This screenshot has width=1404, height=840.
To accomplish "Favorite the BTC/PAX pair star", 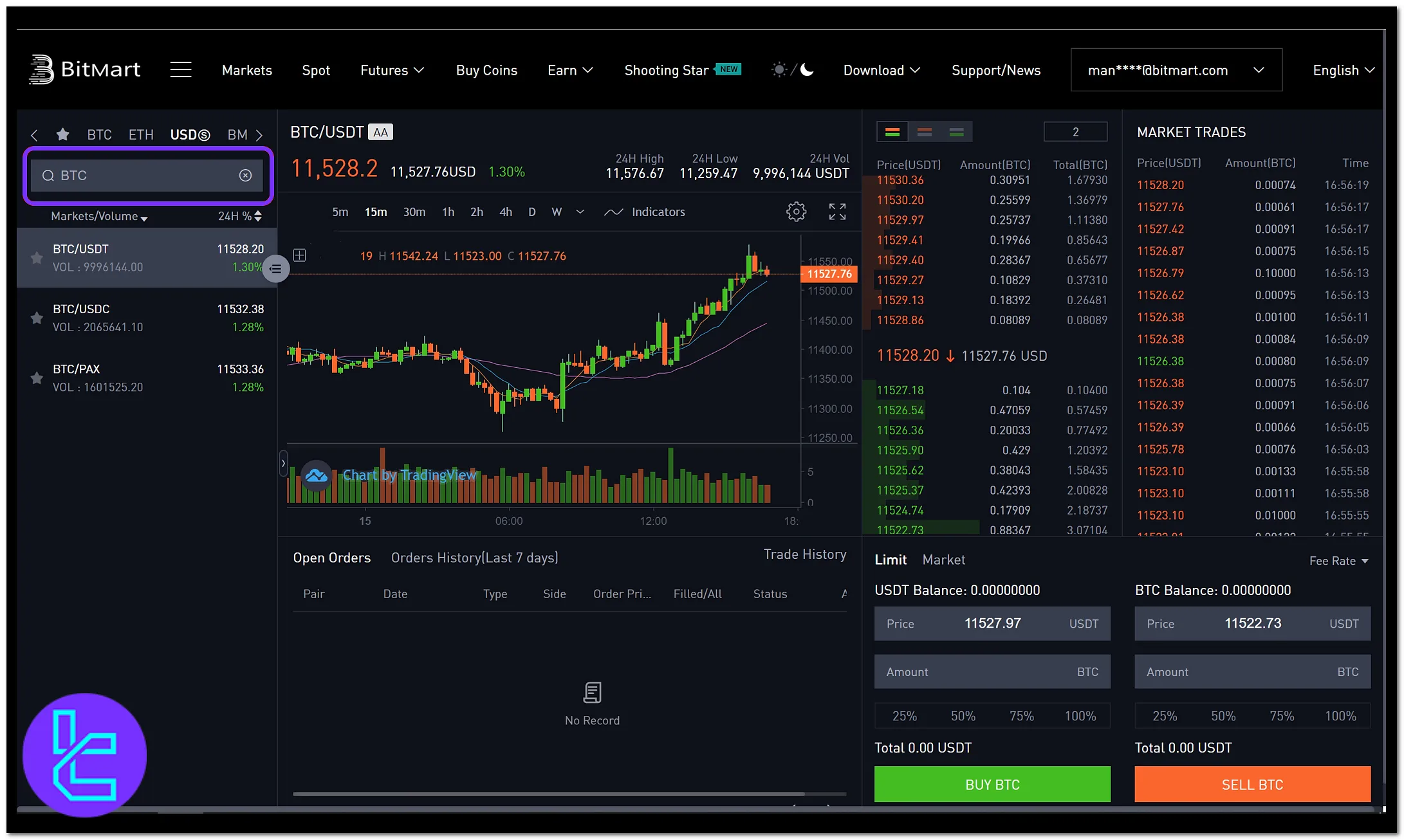I will pos(37,378).
